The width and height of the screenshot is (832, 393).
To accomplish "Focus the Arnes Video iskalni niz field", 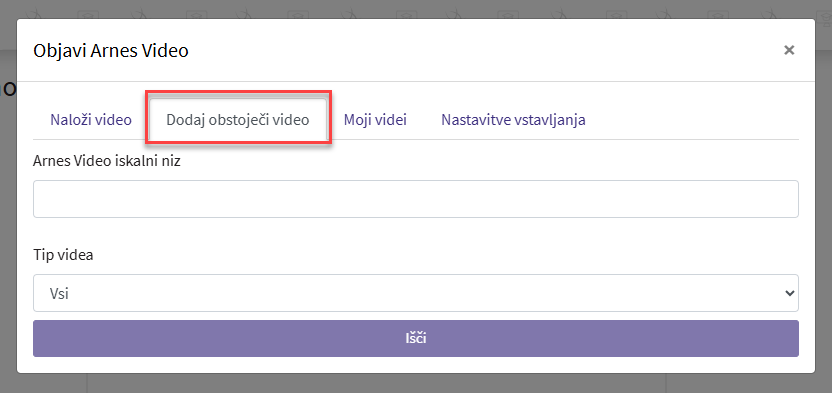I will pyautogui.click(x=415, y=199).
